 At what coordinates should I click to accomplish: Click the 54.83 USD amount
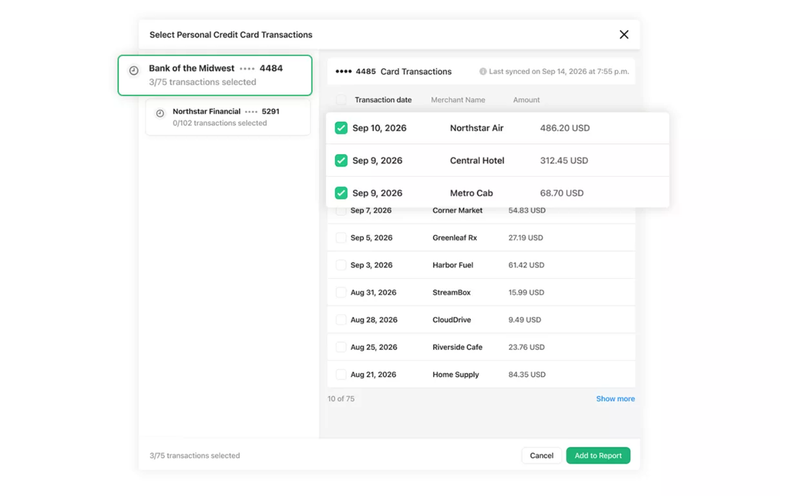[x=527, y=211]
